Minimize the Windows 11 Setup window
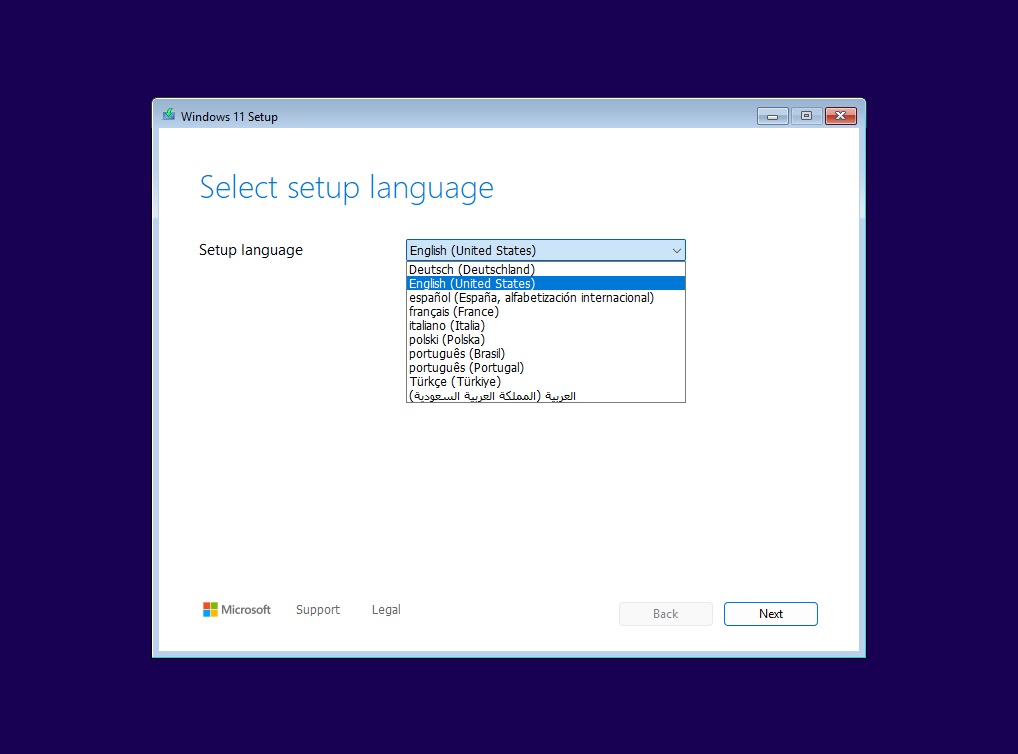The width and height of the screenshot is (1018, 754). [x=773, y=116]
